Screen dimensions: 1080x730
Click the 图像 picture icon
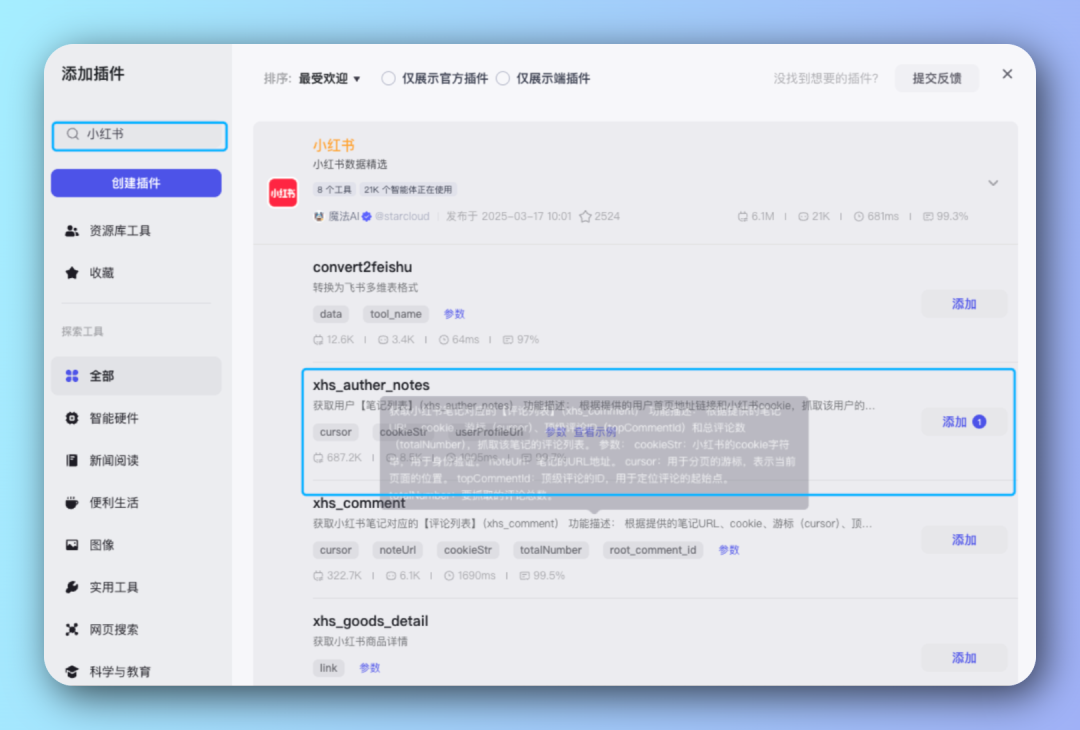[x=72, y=545]
